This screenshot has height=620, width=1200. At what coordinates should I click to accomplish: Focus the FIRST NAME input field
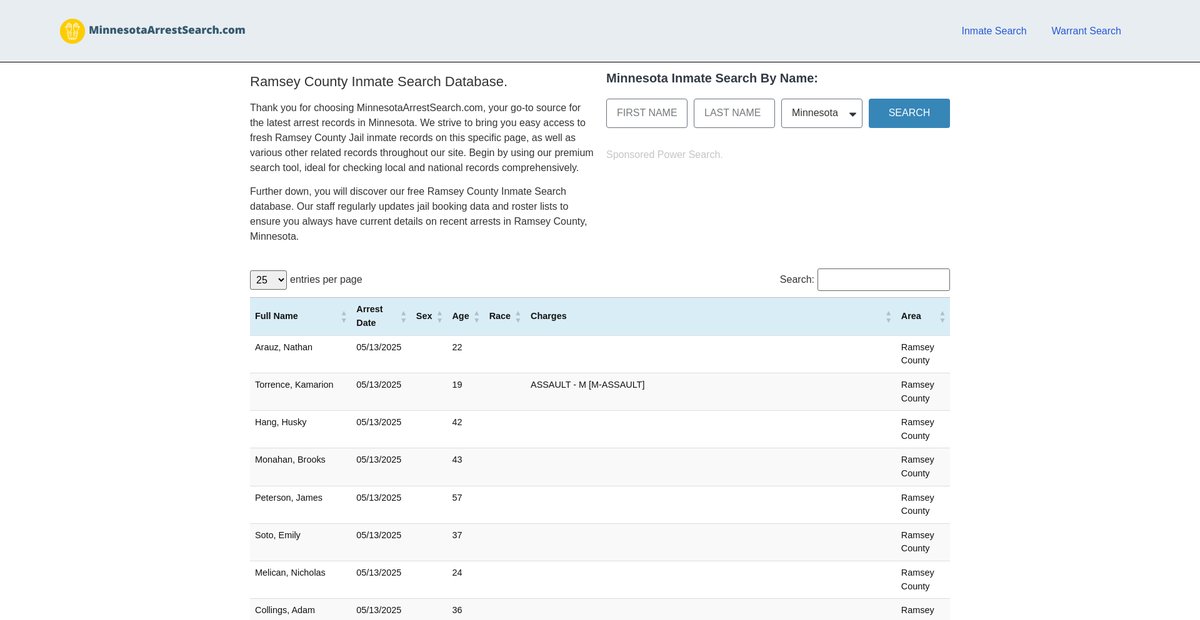click(x=646, y=113)
